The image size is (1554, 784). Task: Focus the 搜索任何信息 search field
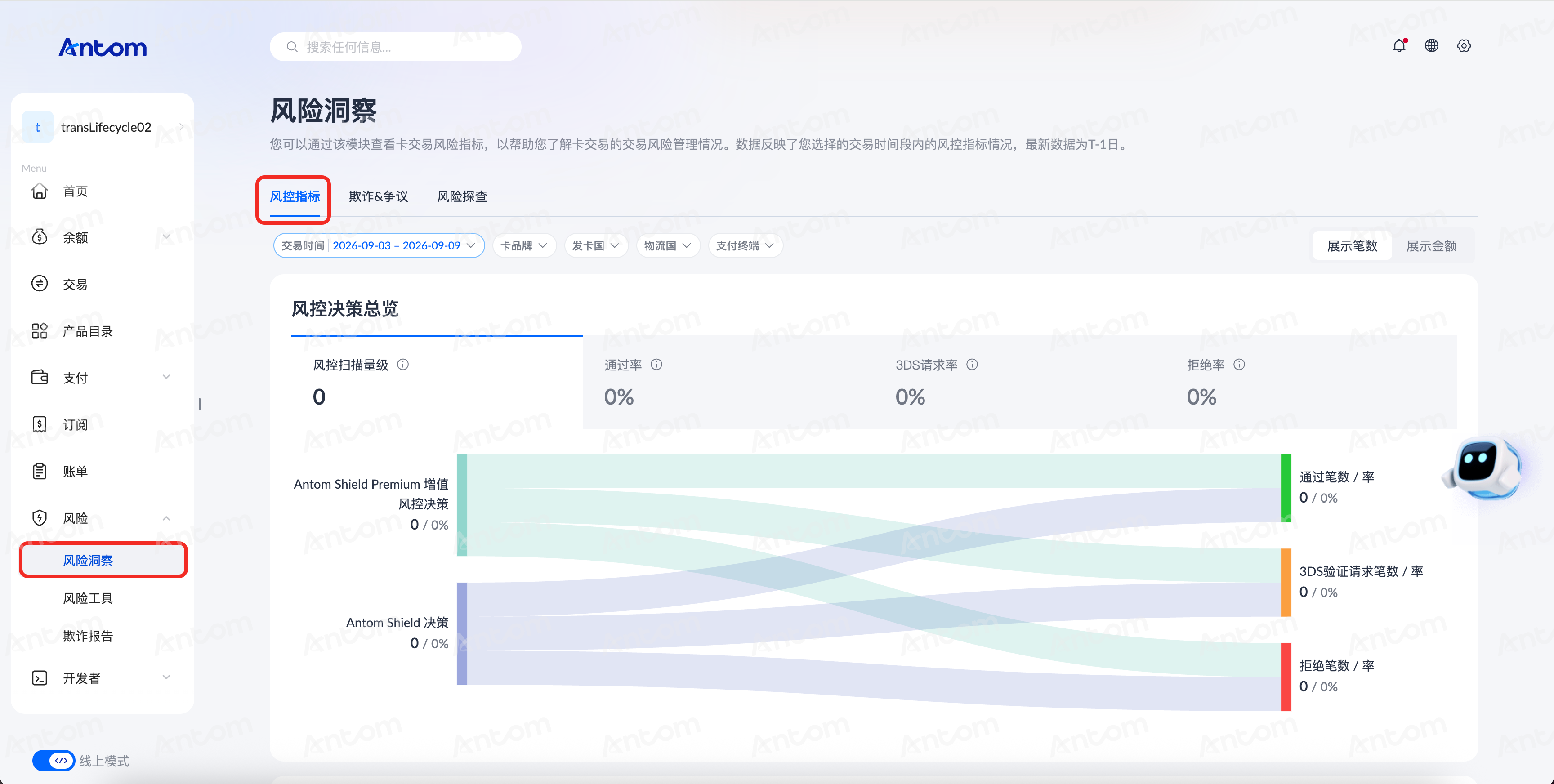[x=396, y=47]
